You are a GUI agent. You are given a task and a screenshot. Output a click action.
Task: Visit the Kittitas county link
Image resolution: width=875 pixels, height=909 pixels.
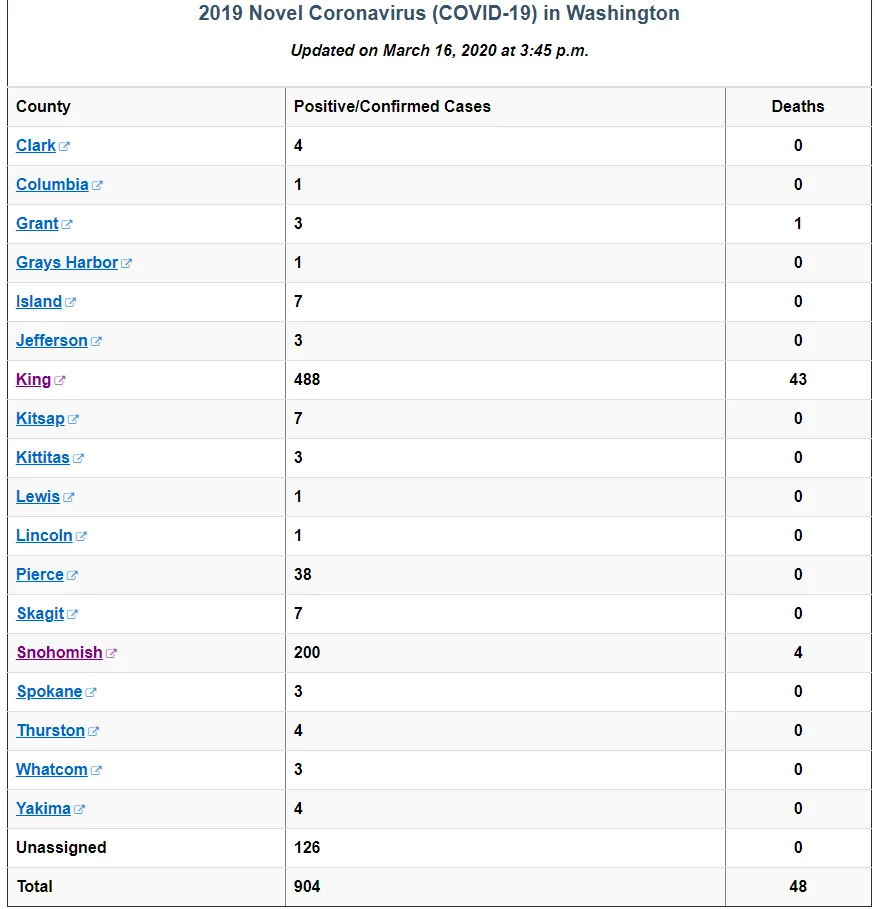pos(43,457)
